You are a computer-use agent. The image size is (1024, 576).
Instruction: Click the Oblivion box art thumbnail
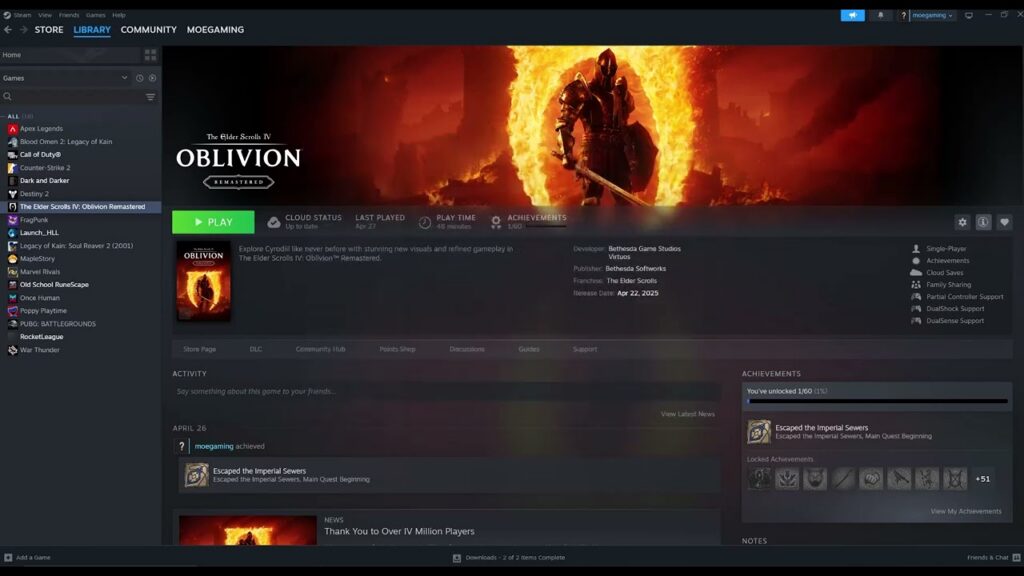pos(203,281)
